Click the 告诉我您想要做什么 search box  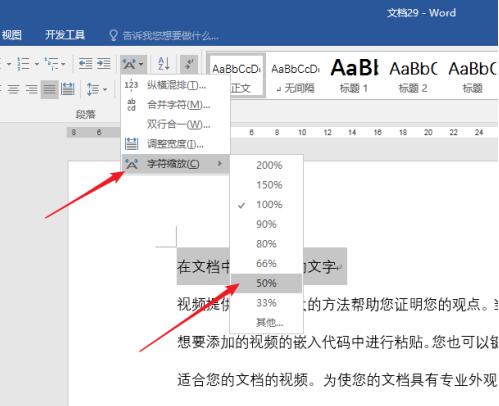pyautogui.click(x=171, y=35)
